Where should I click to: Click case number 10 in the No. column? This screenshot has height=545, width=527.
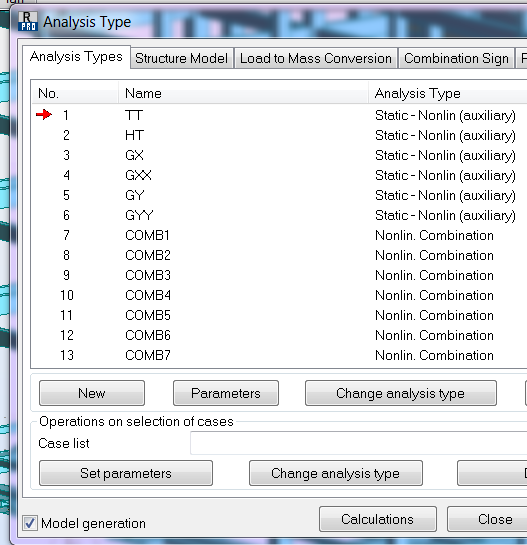67,295
